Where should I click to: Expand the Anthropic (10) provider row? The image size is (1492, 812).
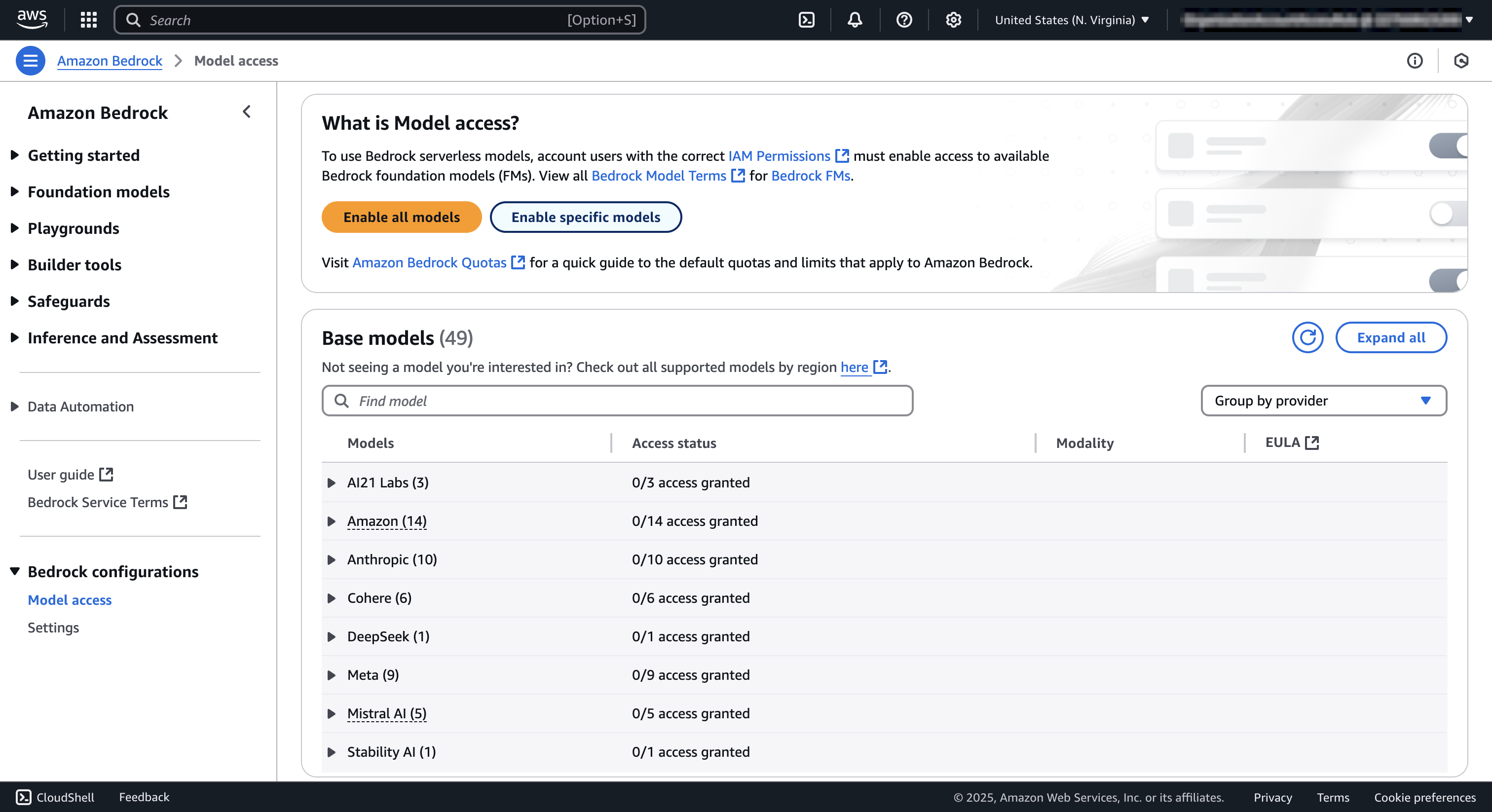(331, 559)
